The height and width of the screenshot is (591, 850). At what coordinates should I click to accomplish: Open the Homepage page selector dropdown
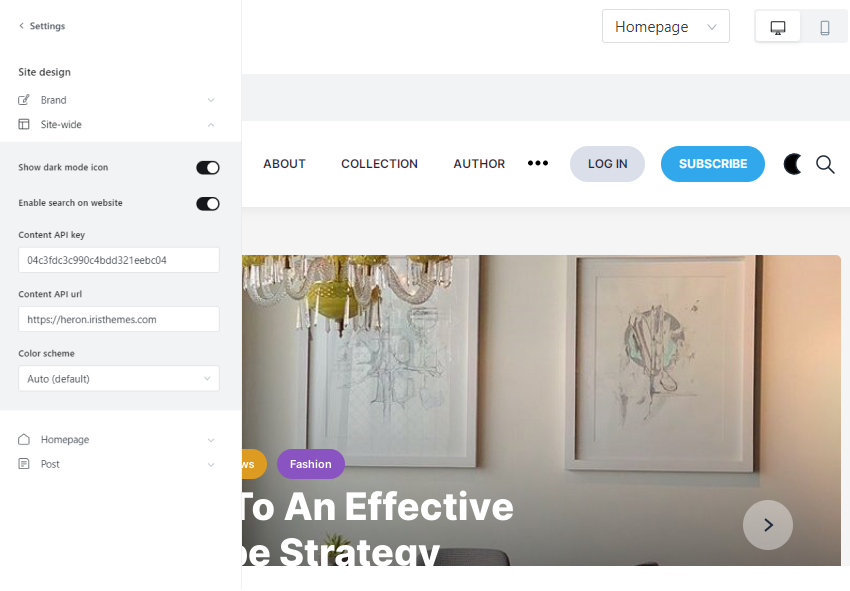(666, 27)
